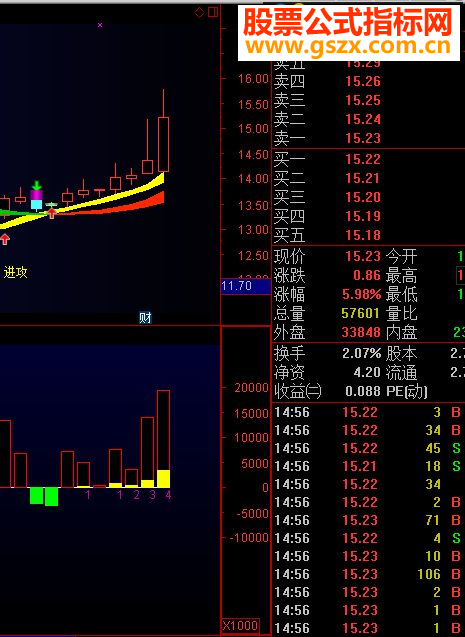Click the 16.00 price axis label
The height and width of the screenshot is (637, 465).
click(253, 79)
